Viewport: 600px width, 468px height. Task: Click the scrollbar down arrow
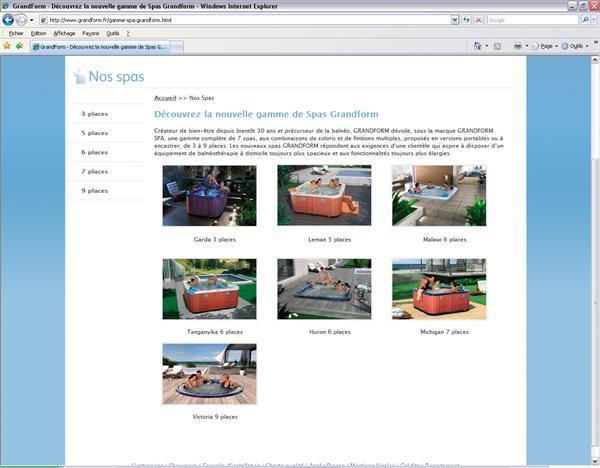coord(595,461)
